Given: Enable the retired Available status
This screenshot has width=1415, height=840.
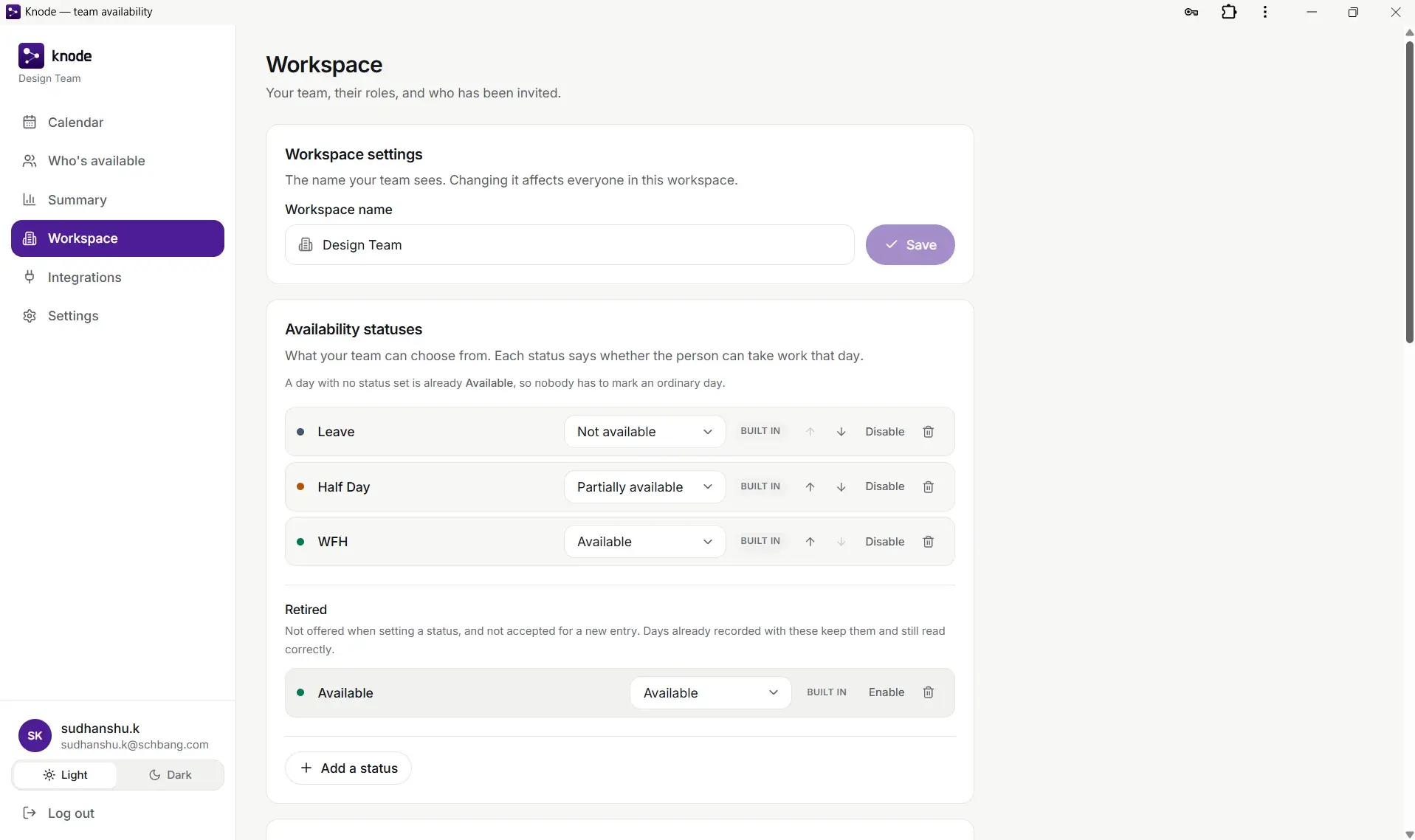Looking at the screenshot, I should 886,692.
